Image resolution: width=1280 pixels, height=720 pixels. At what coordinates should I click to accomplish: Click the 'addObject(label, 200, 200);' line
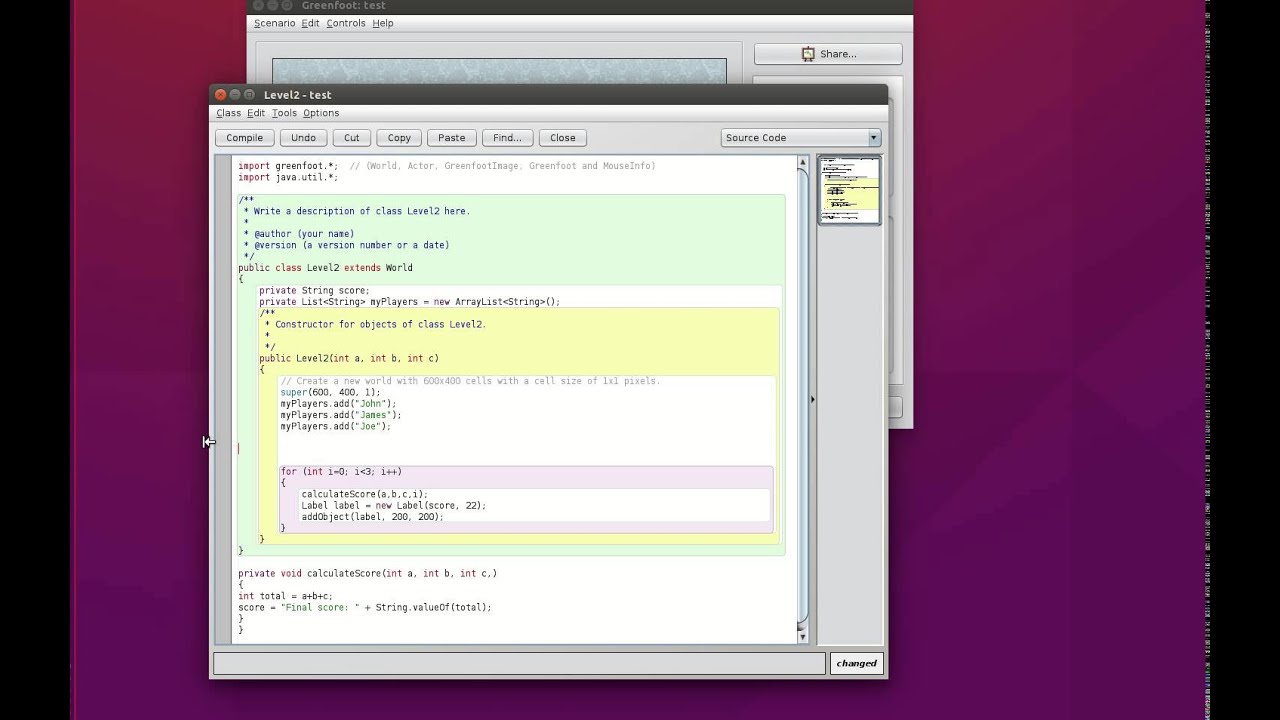pos(372,516)
